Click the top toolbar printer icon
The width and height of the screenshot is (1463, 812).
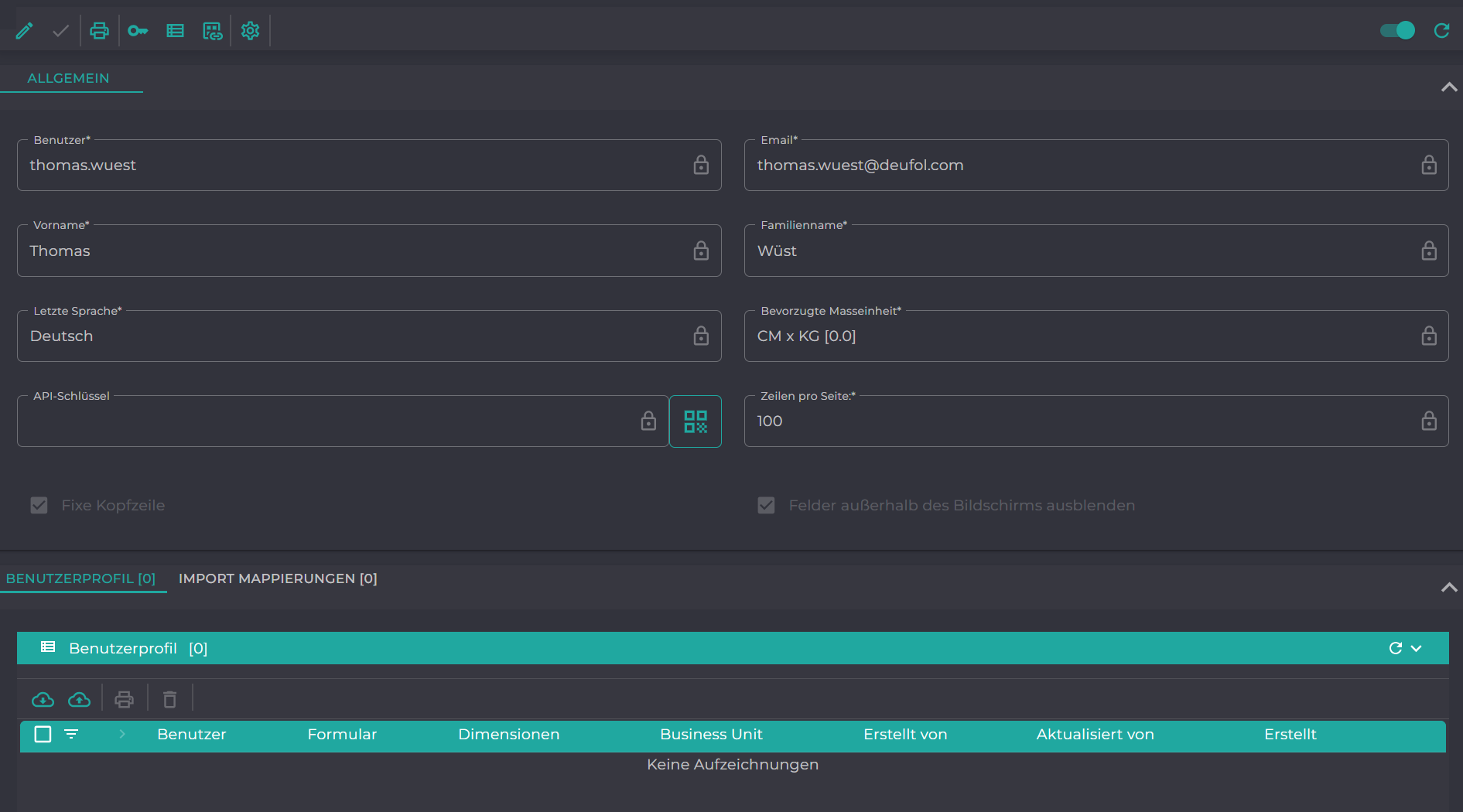click(x=99, y=30)
